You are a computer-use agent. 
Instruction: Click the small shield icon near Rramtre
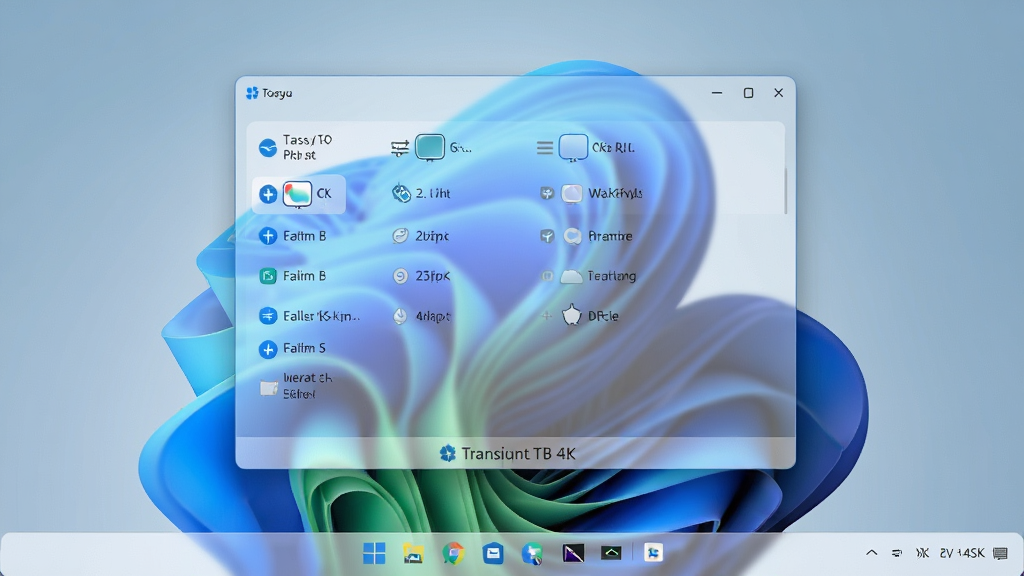click(547, 236)
